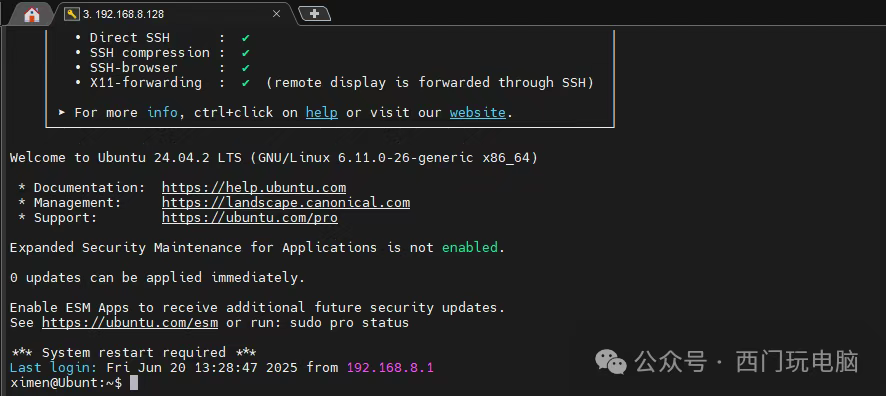
Task: Click the 'SSH-browser' line
Action: [x=163, y=68]
